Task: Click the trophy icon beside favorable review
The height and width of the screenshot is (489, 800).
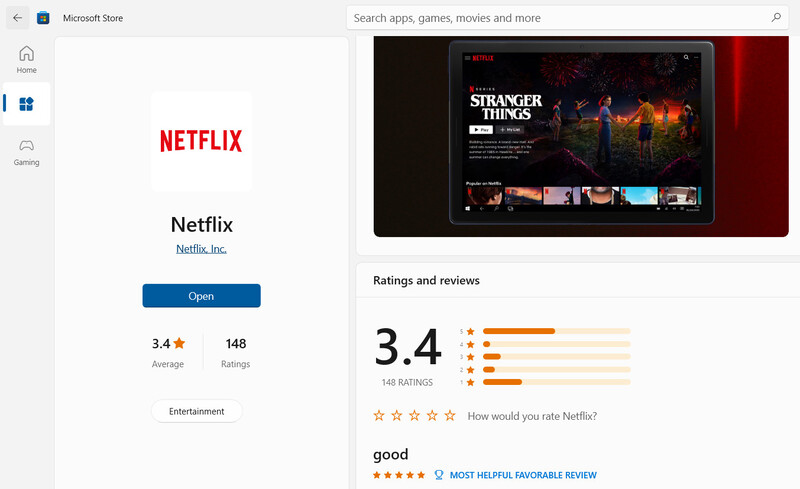Action: point(439,475)
